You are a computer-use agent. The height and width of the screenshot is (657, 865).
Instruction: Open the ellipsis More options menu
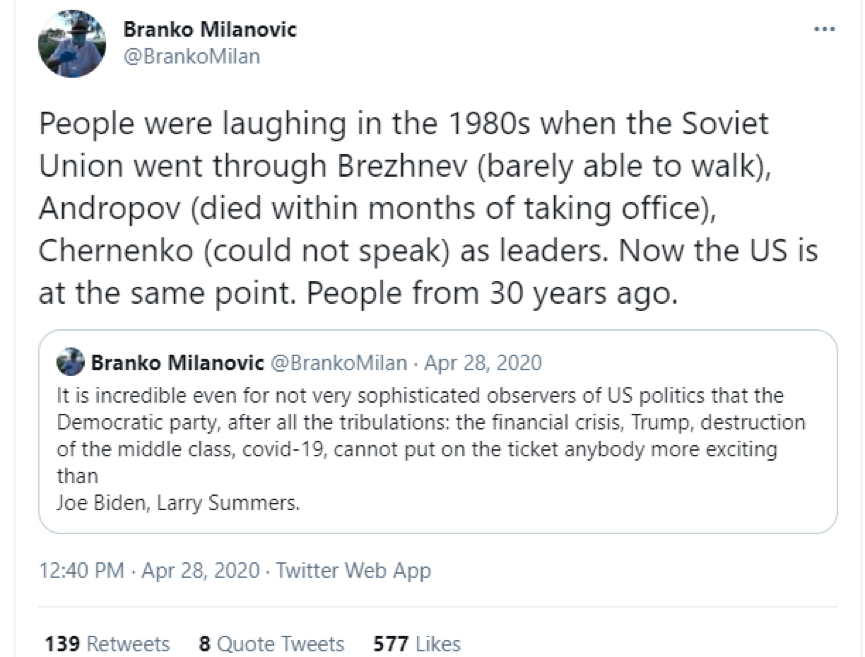pyautogui.click(x=824, y=30)
